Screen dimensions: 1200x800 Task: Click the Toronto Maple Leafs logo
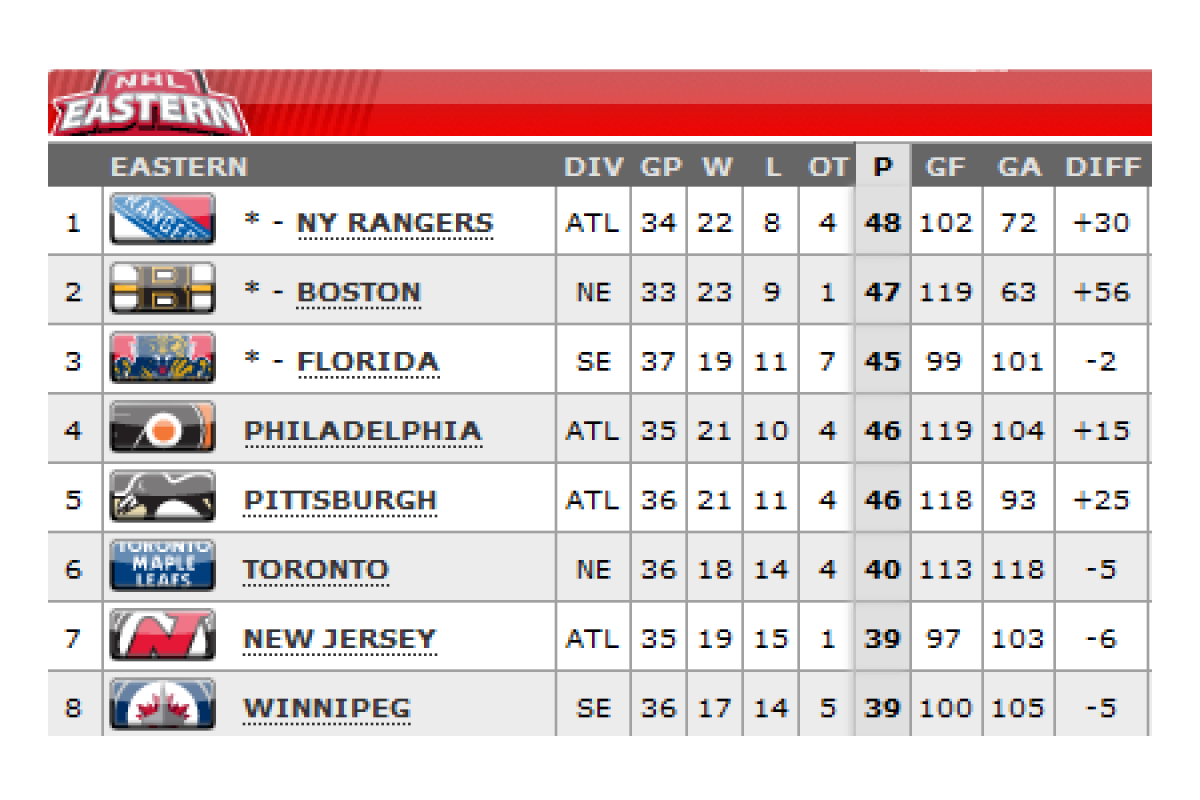162,567
